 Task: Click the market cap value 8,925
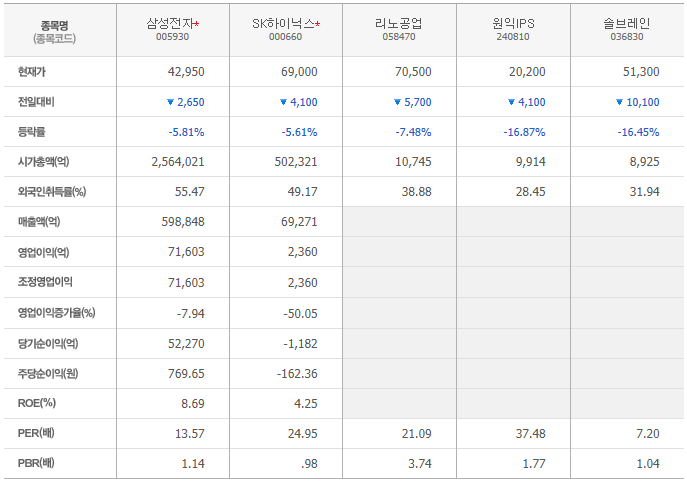(645, 162)
